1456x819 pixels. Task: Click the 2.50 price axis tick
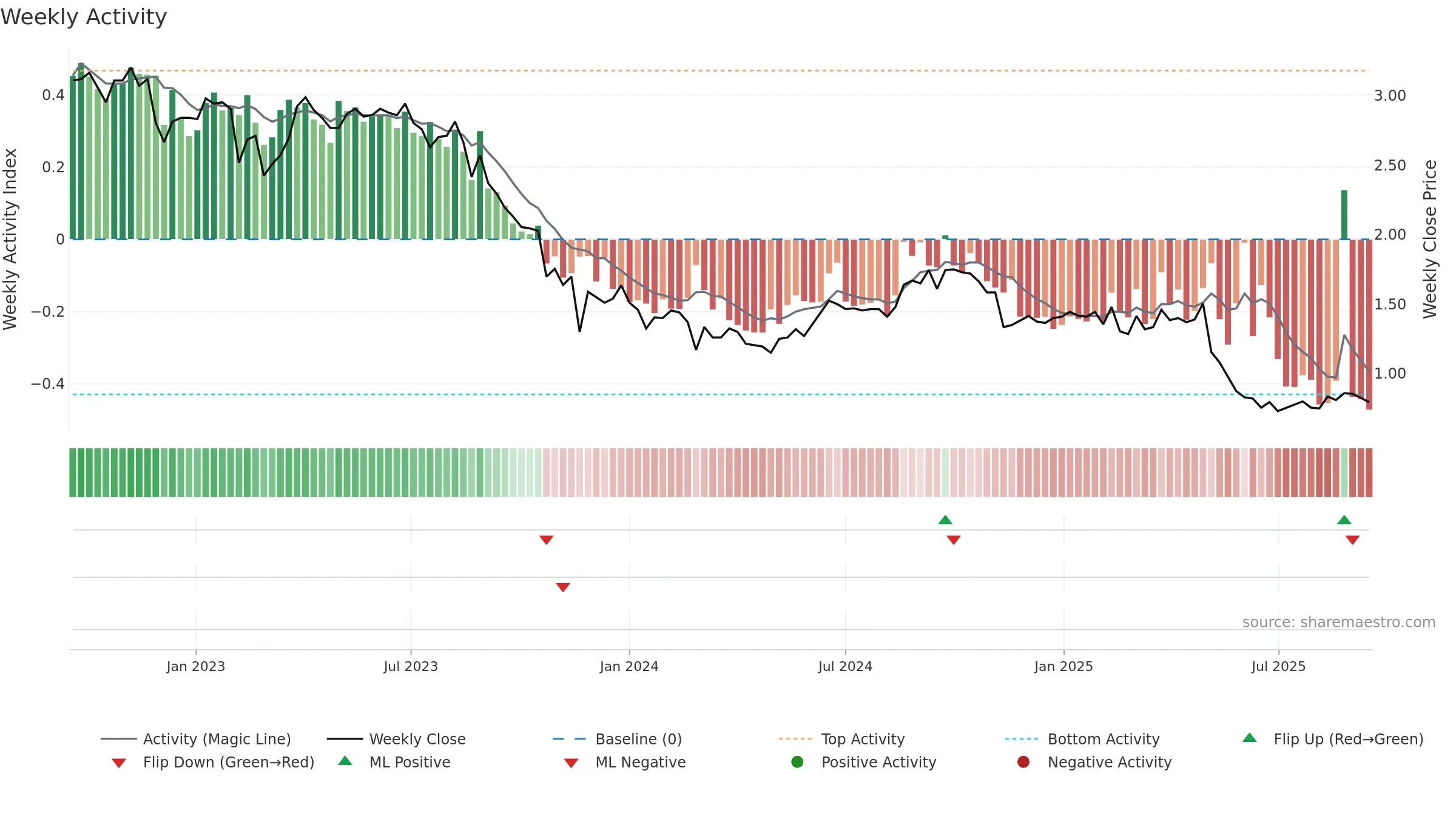coord(1390,166)
